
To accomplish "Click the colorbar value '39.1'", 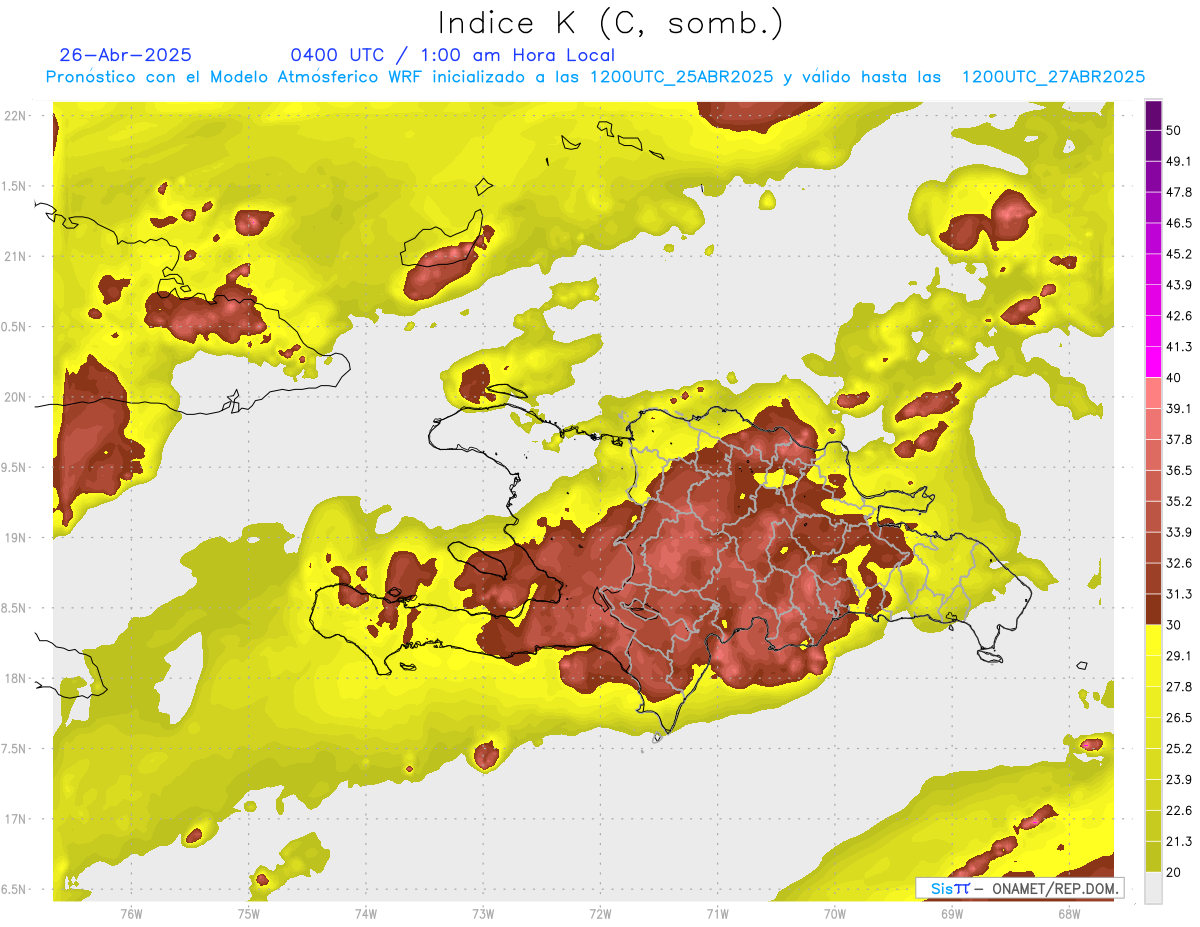I will 1179,408.
